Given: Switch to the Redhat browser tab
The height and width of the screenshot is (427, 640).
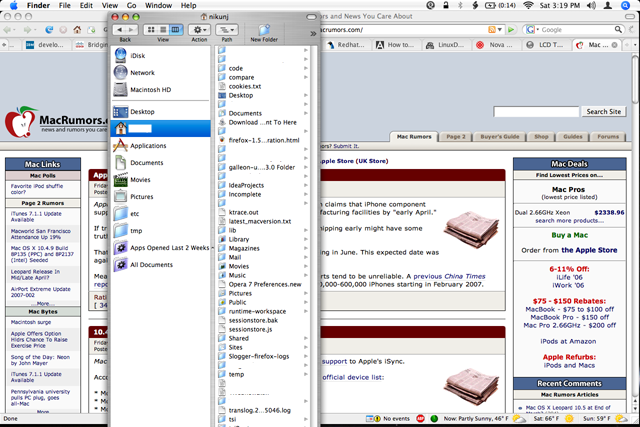Looking at the screenshot, I should tap(346, 45).
